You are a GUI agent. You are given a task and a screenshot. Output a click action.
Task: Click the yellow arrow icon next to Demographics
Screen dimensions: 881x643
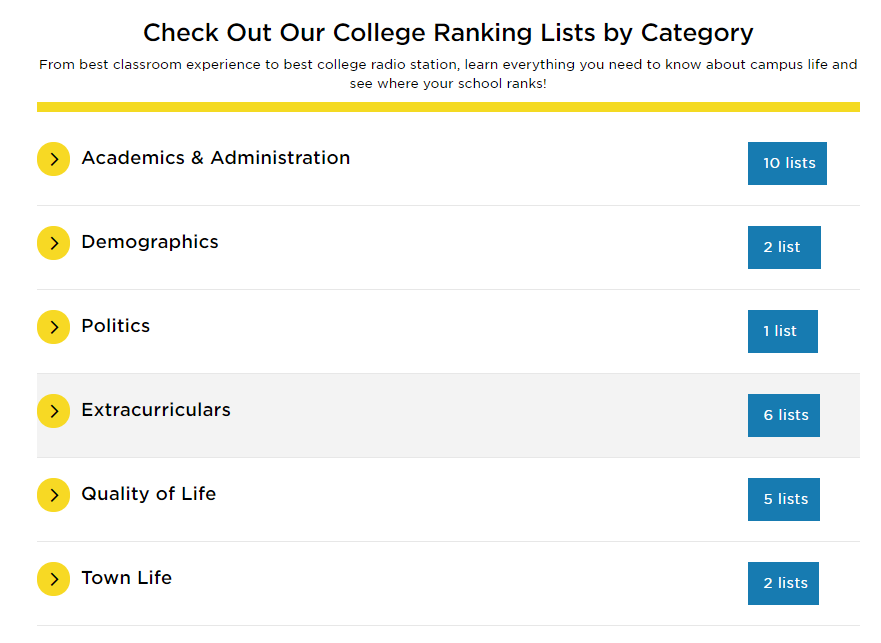(53, 243)
